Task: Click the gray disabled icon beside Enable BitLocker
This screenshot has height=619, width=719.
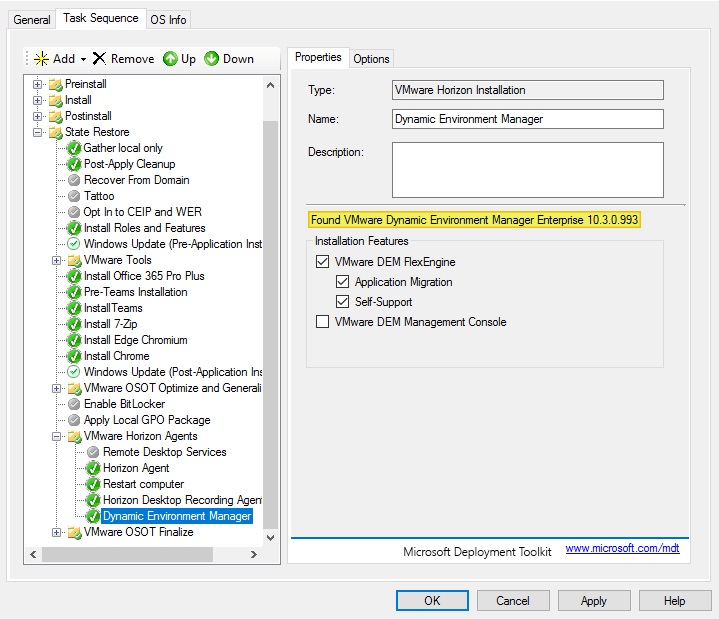Action: (x=74, y=404)
